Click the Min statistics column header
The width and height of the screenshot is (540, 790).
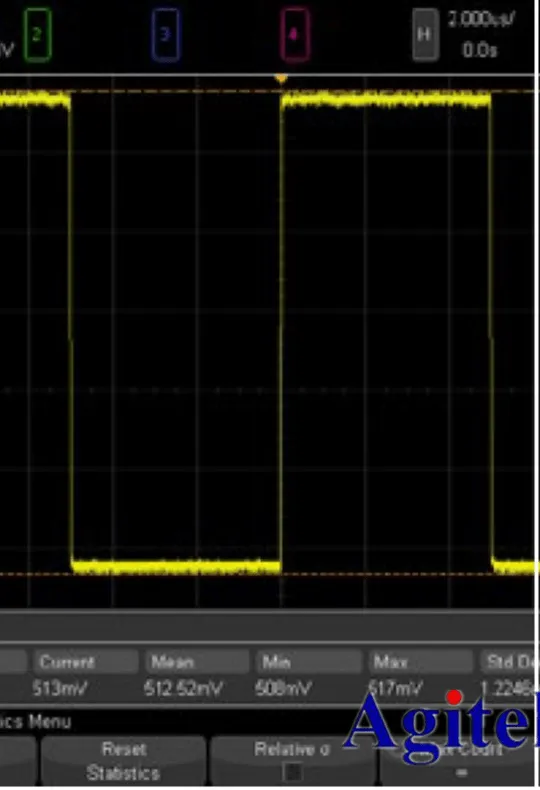pyautogui.click(x=277, y=662)
